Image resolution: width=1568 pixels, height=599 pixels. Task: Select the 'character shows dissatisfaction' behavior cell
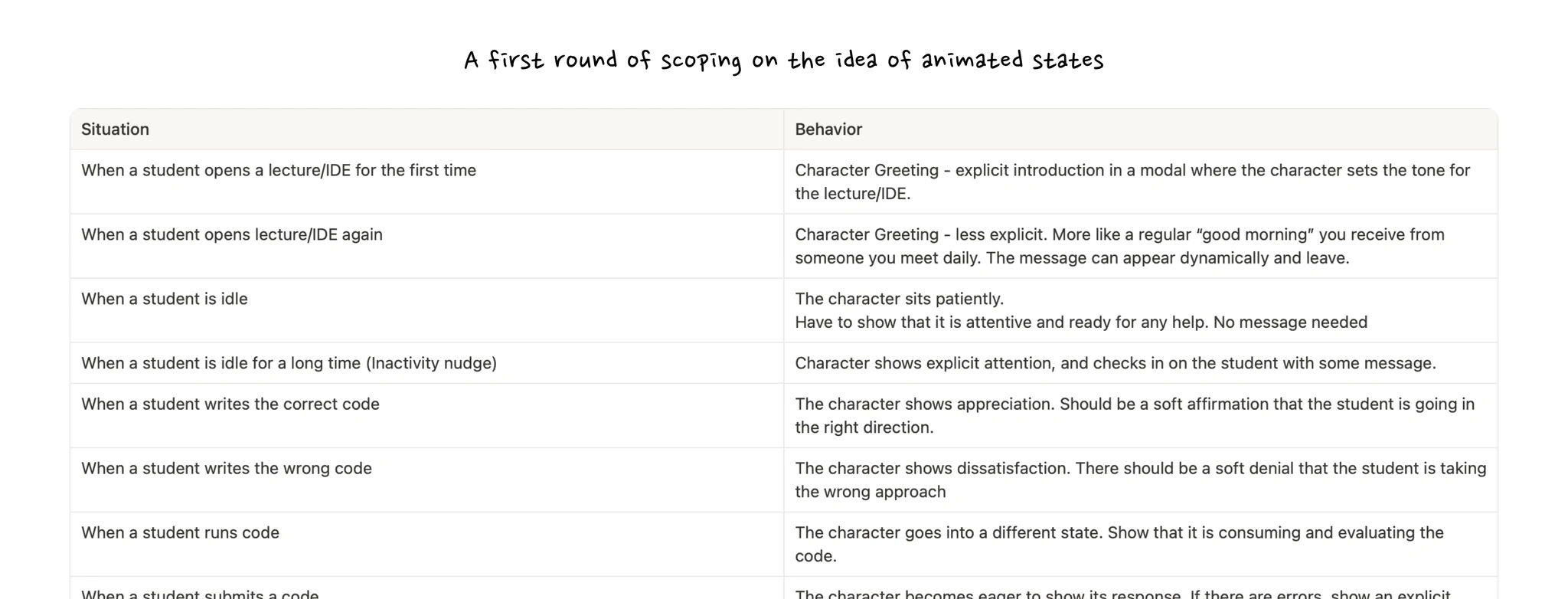coord(1140,480)
